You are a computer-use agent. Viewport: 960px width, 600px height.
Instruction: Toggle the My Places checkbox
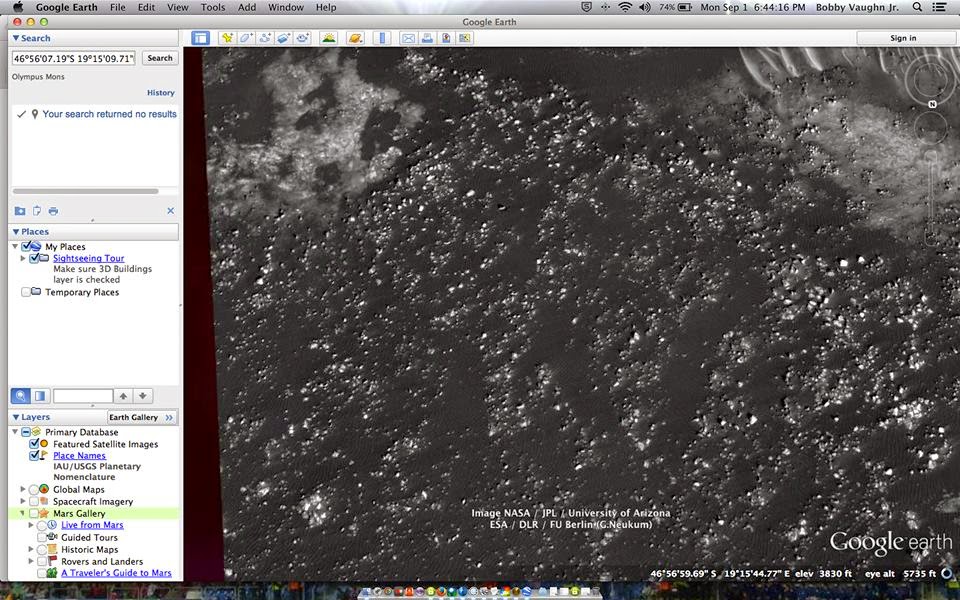click(x=26, y=246)
